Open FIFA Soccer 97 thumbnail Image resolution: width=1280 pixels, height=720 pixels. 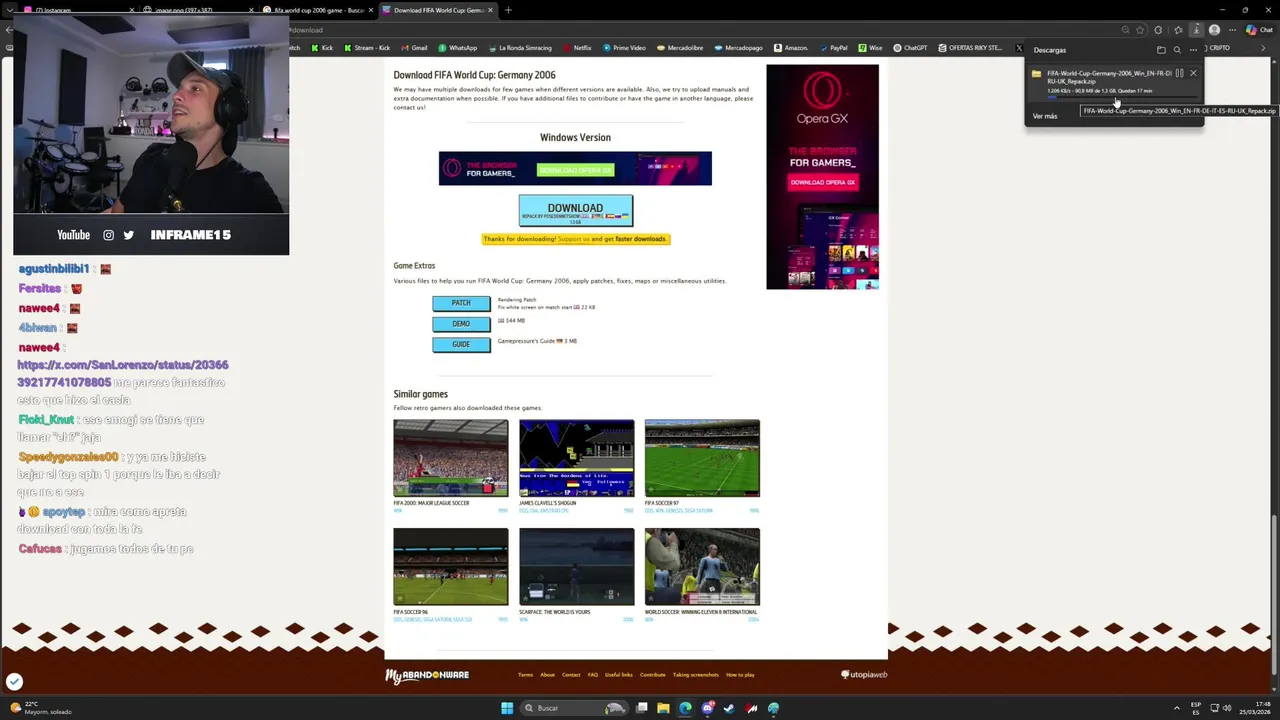(x=702, y=458)
